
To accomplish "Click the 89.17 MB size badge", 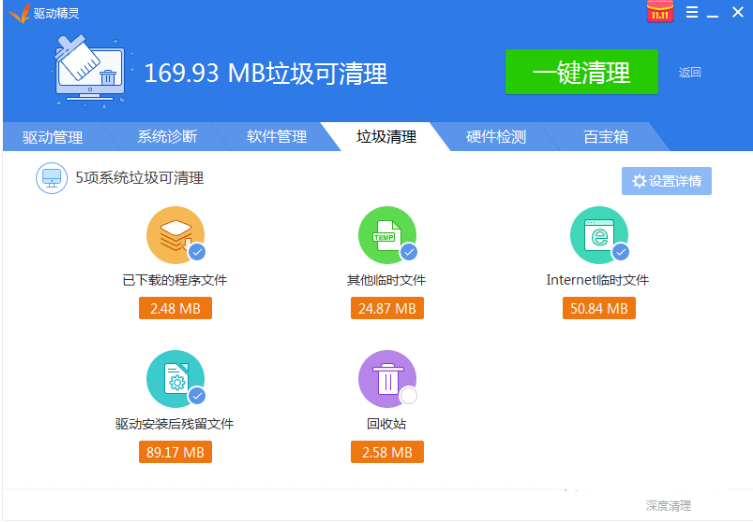I will pyautogui.click(x=175, y=452).
